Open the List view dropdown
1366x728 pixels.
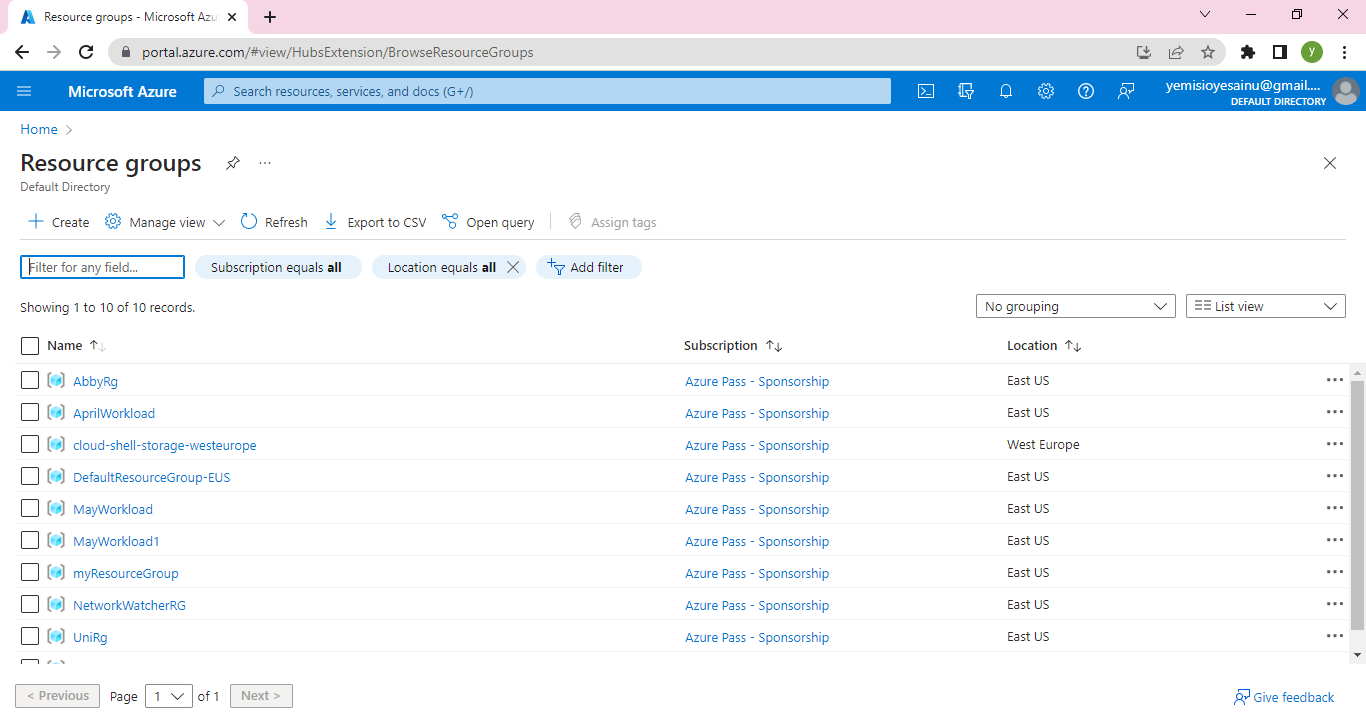tap(1265, 307)
